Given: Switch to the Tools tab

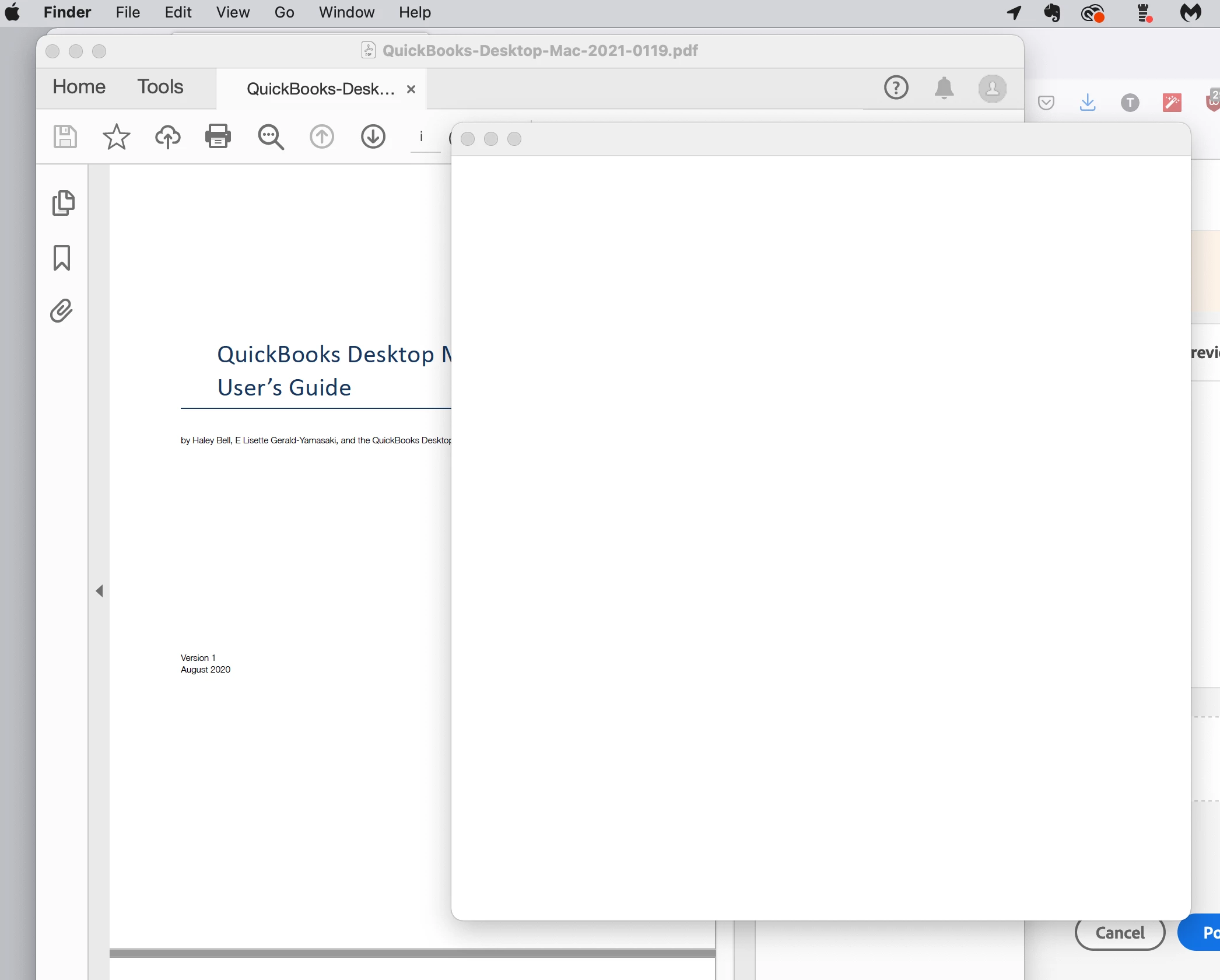Looking at the screenshot, I should coord(160,87).
